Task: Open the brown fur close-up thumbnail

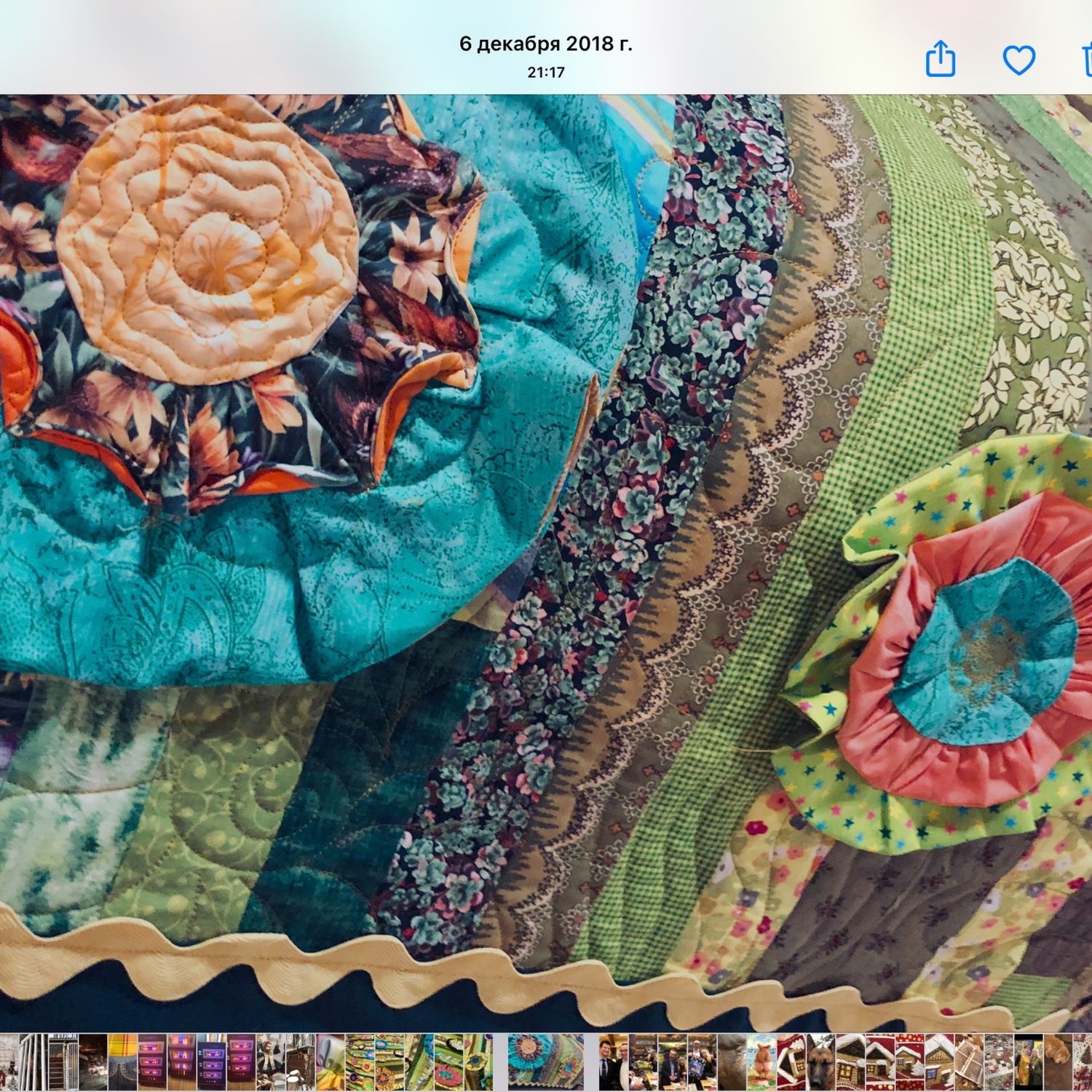Action: [732, 1061]
